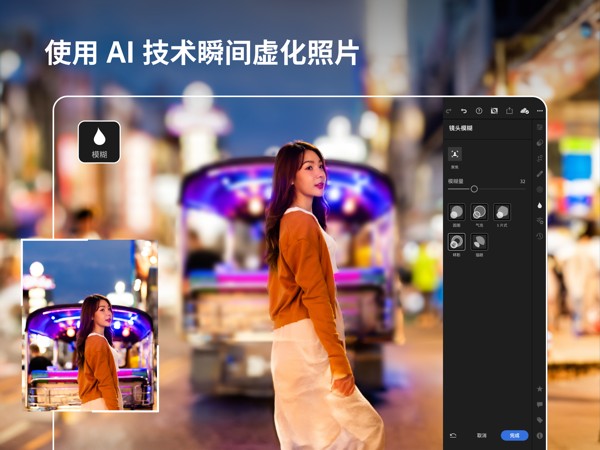The image size is (600, 450).
Task: Check the cloud sync status icon
Action: tap(525, 111)
